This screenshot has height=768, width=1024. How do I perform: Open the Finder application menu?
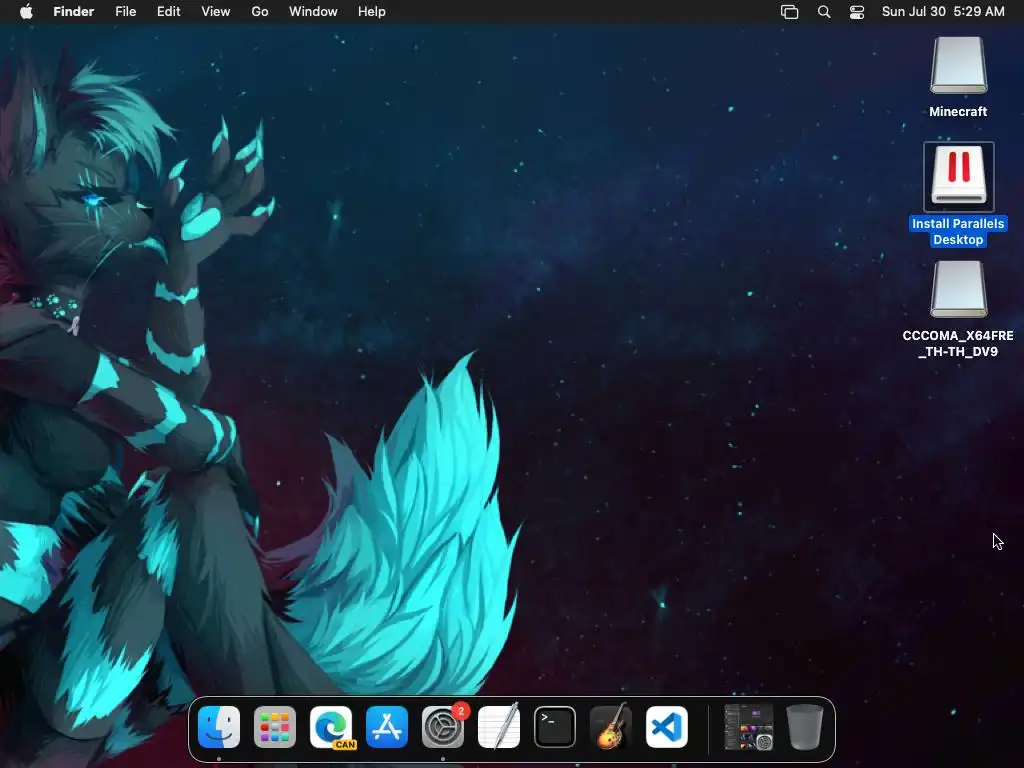(x=74, y=12)
